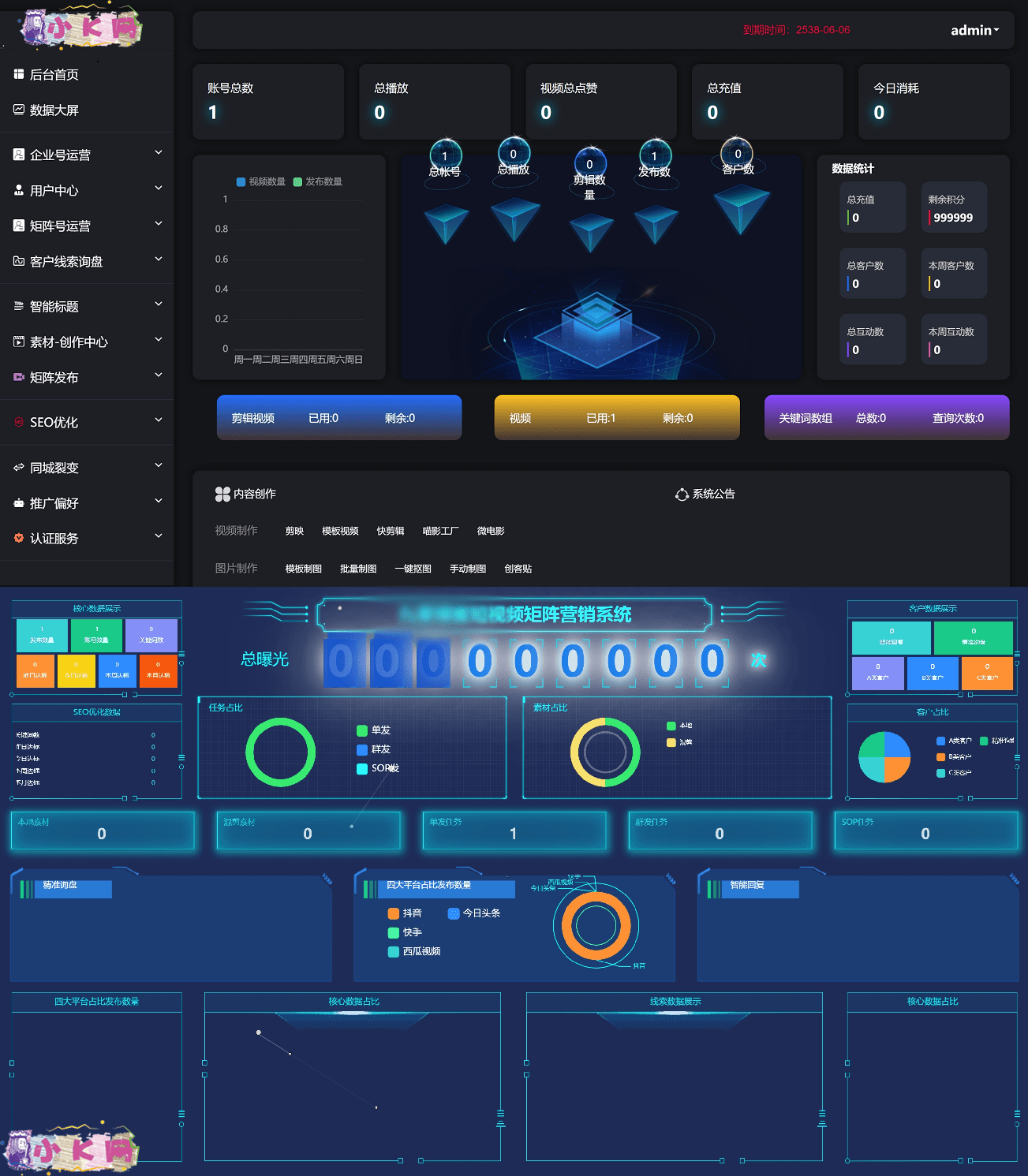Expand 用户中心 with its chevron
Screen dimensions: 1028x1176
point(159,188)
